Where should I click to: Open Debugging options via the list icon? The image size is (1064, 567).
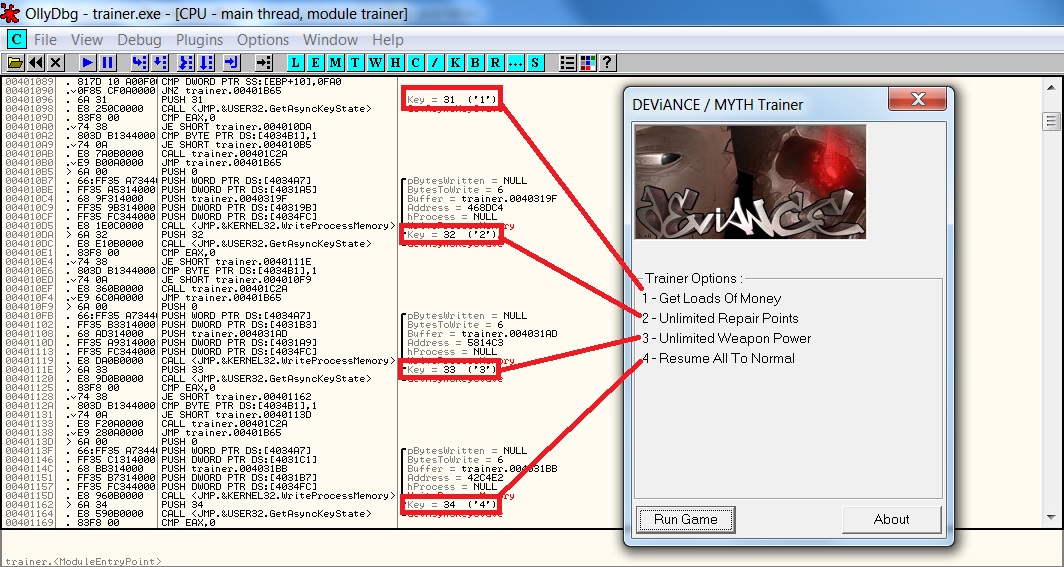click(567, 62)
